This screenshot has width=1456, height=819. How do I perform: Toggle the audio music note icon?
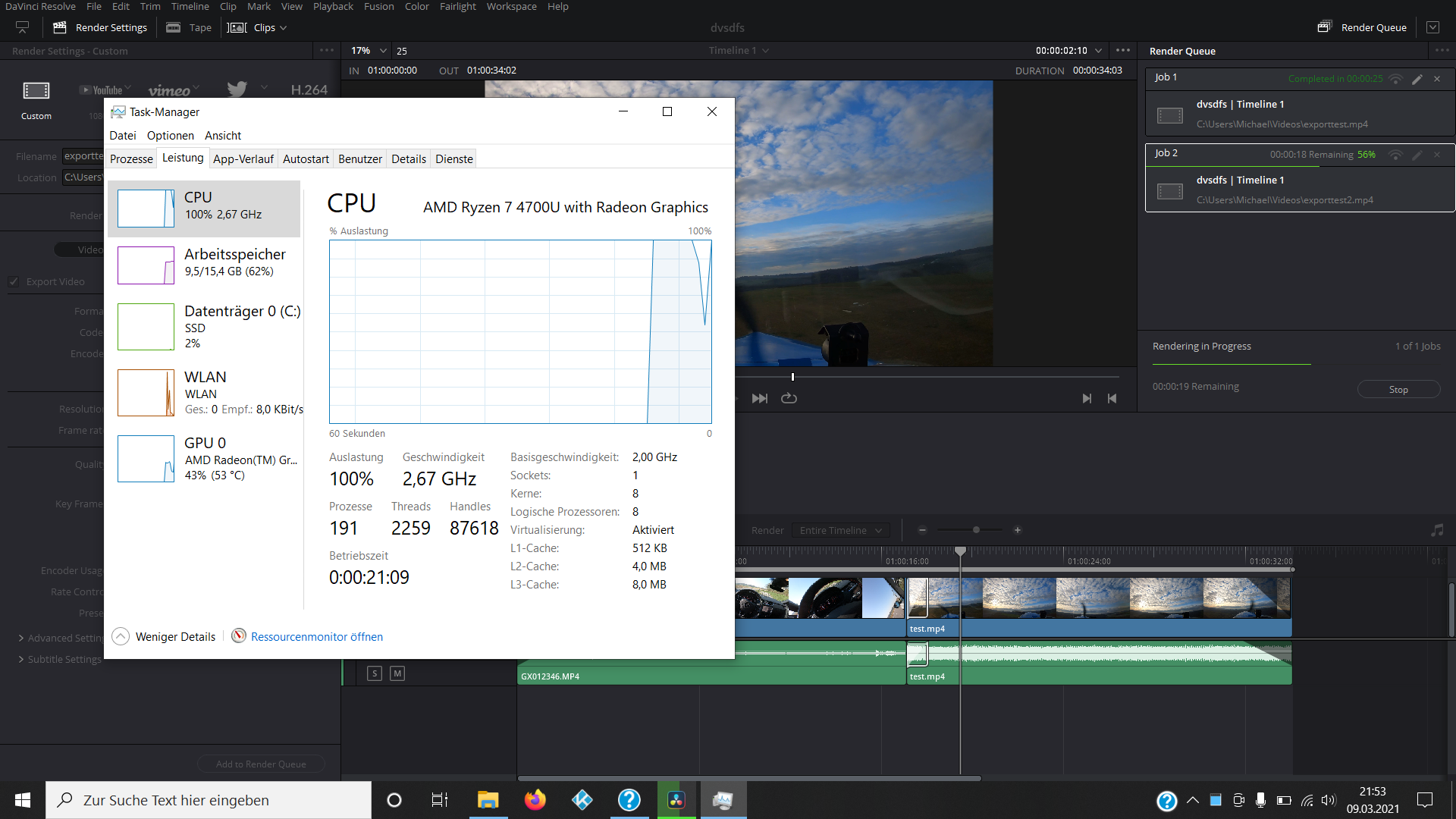1437,530
